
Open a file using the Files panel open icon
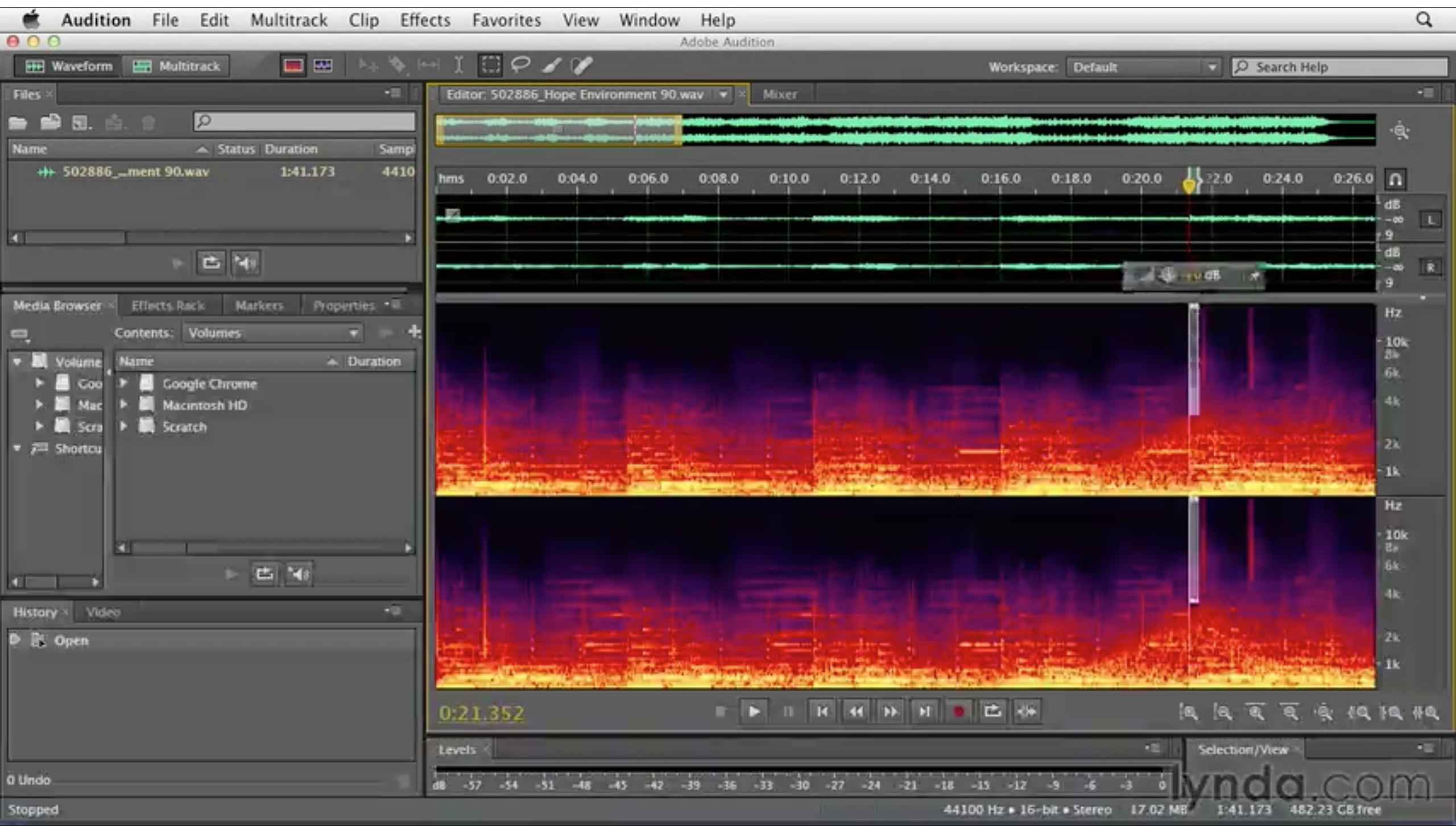[17, 122]
